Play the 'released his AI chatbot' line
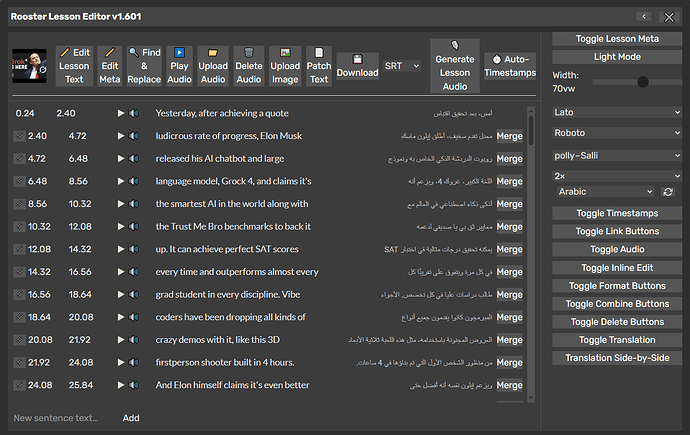Viewport: 690px width, 435px height. (121, 159)
